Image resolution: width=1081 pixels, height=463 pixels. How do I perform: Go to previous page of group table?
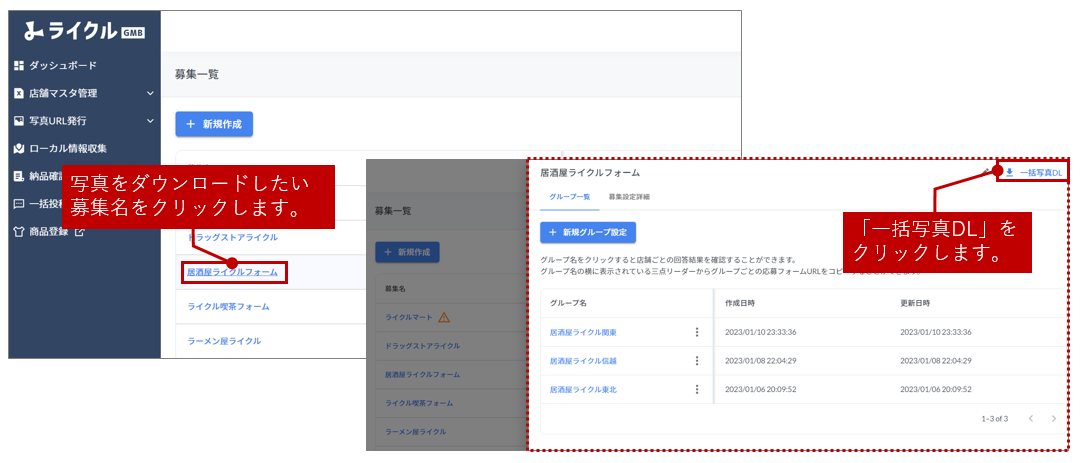click(1031, 418)
